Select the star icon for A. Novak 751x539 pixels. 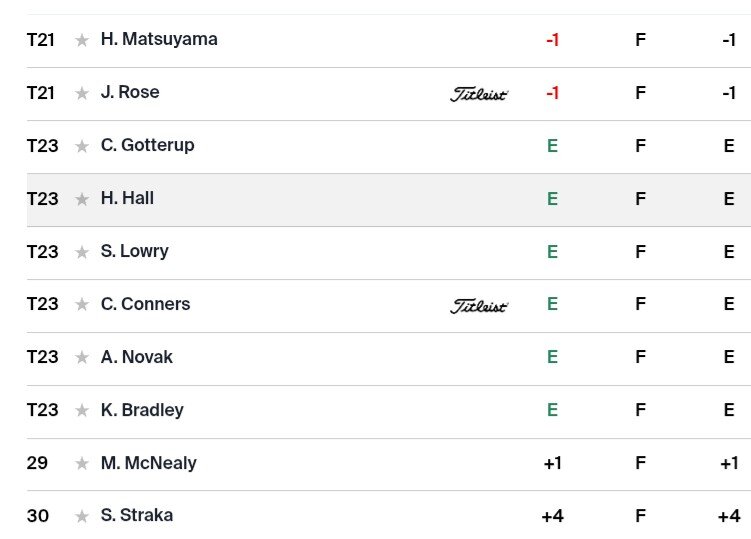point(82,357)
